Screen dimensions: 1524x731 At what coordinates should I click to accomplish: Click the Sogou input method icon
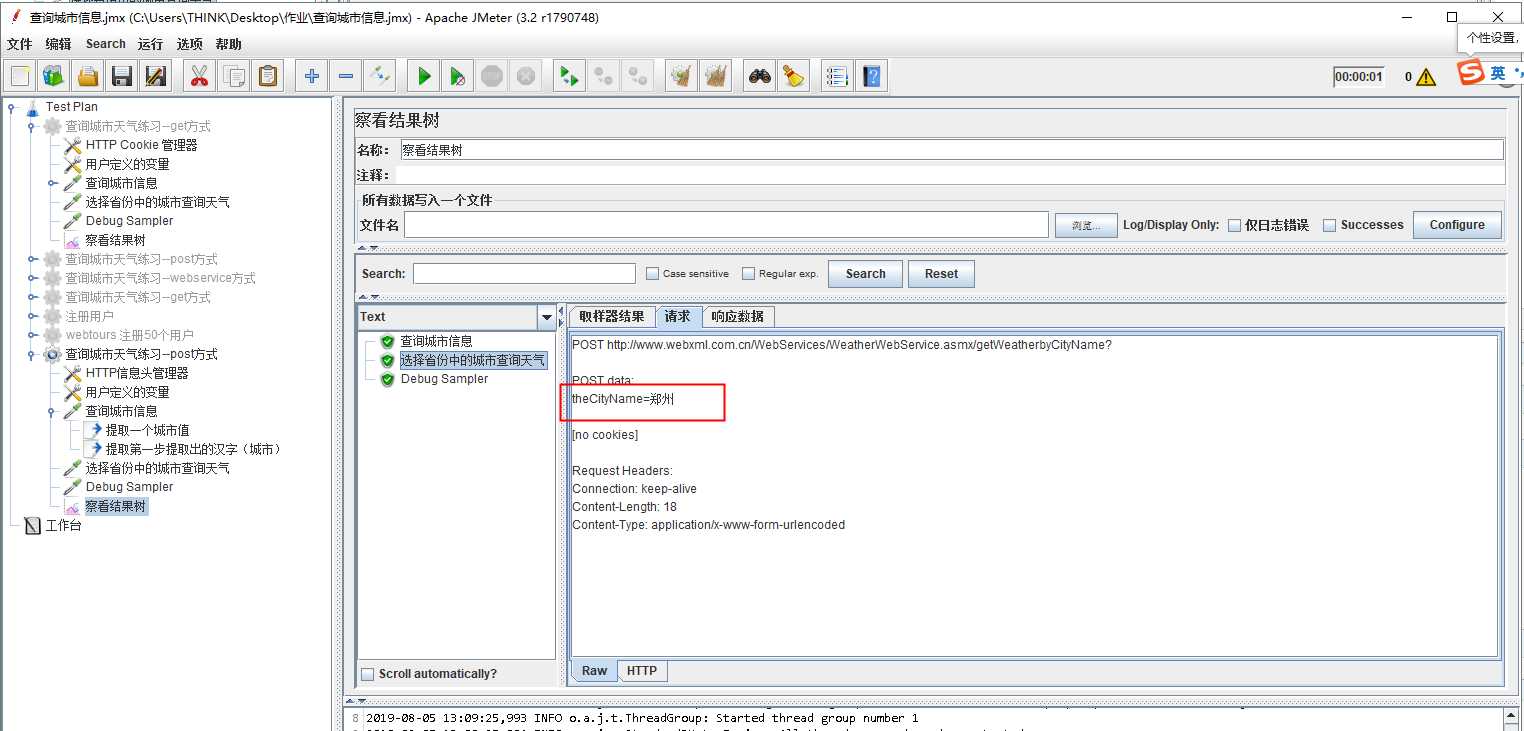(x=1470, y=74)
